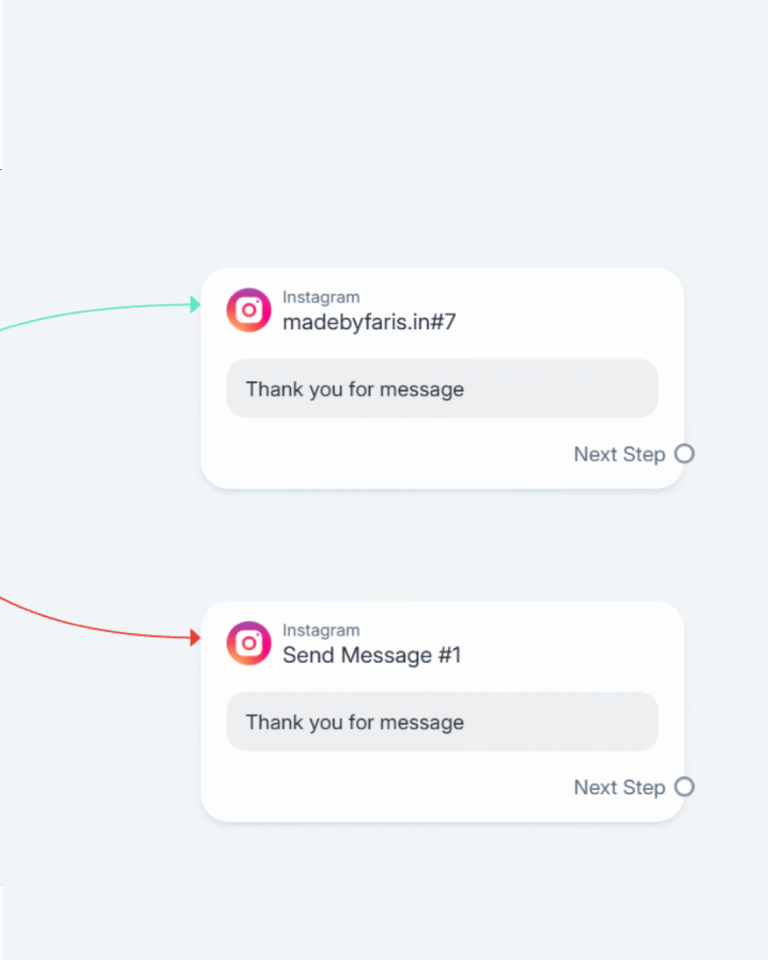This screenshot has height=960, width=768.
Task: Click Next Step connector circle of Send Message #1
Action: tap(684, 787)
